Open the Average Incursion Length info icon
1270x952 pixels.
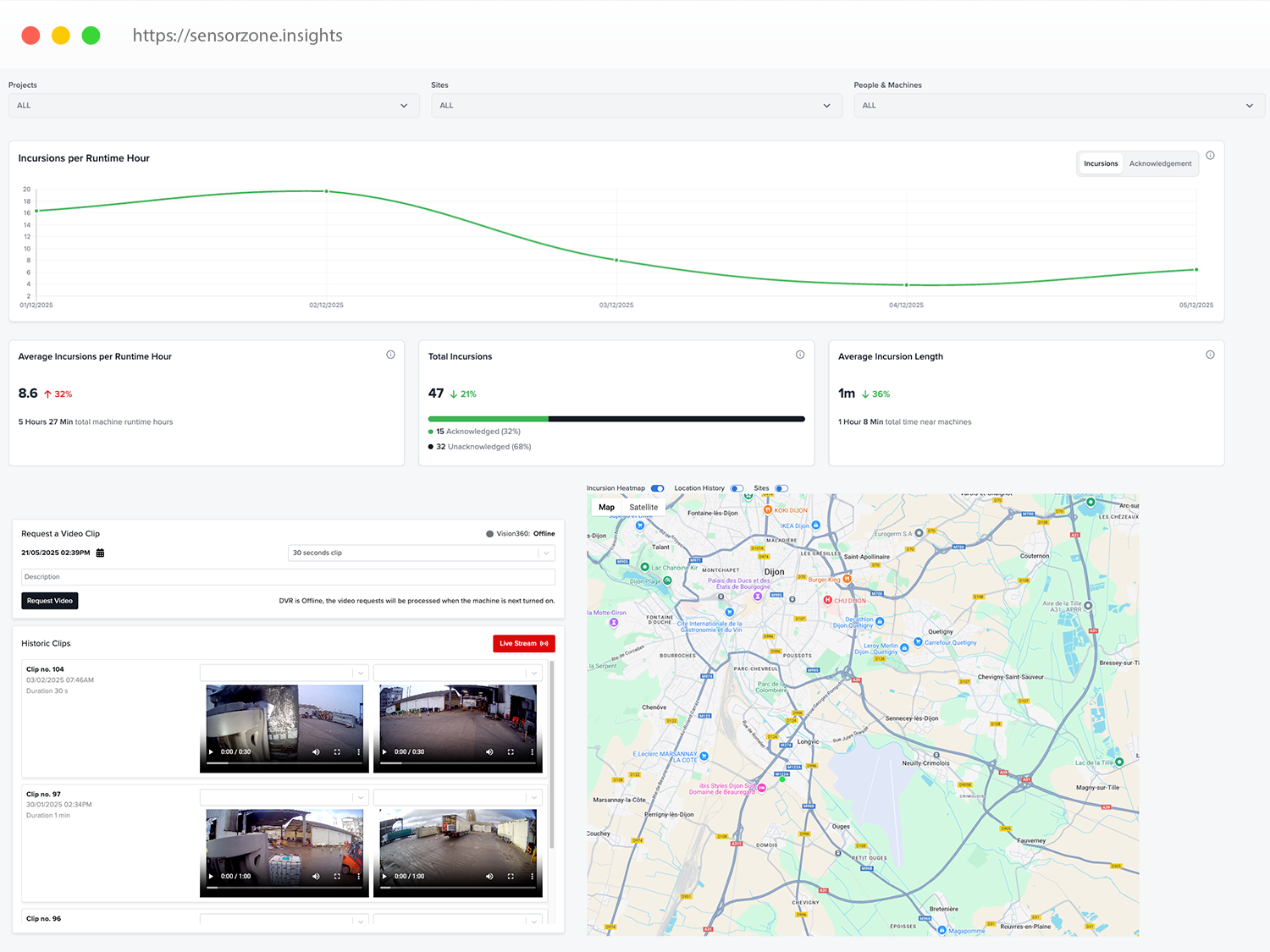[x=1210, y=355]
